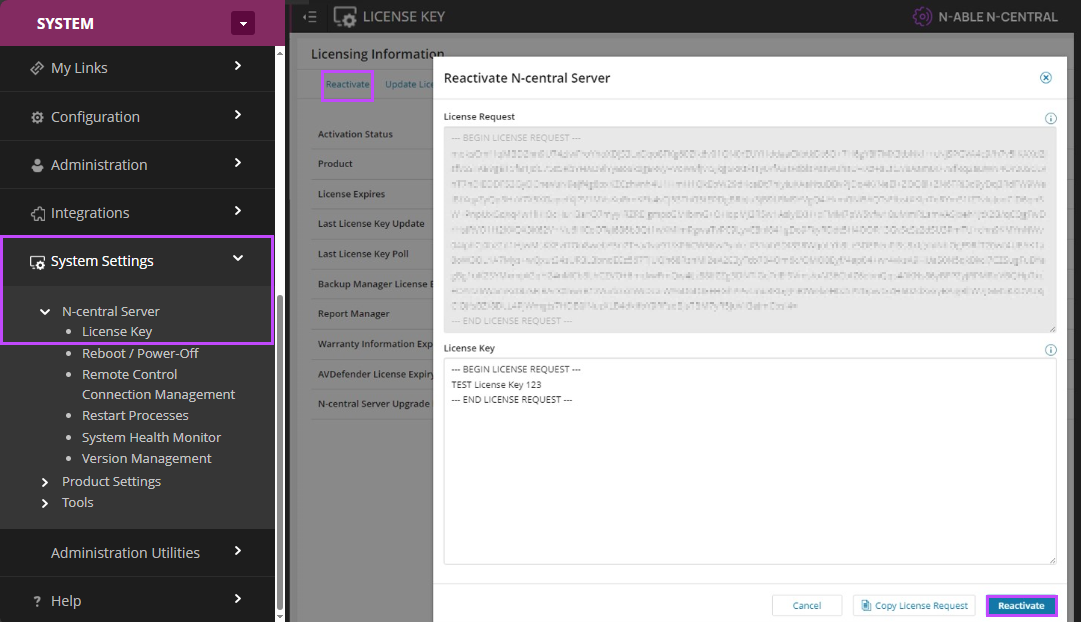
Task: Click the info icon beside License Request
Action: [1050, 118]
